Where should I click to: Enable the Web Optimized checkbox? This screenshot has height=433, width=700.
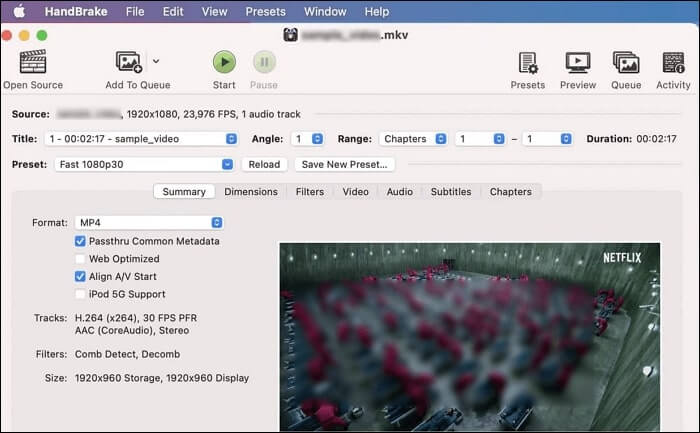point(80,259)
